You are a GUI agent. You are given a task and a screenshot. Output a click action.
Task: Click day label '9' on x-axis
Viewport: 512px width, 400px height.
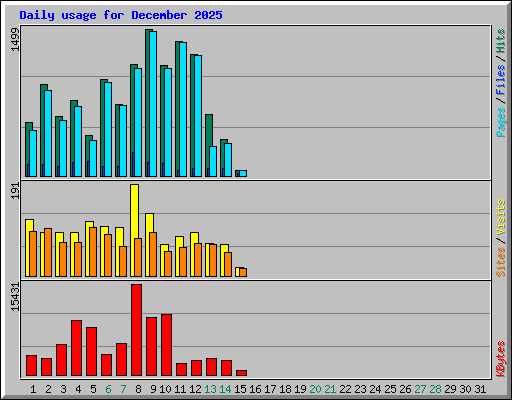tap(153, 389)
